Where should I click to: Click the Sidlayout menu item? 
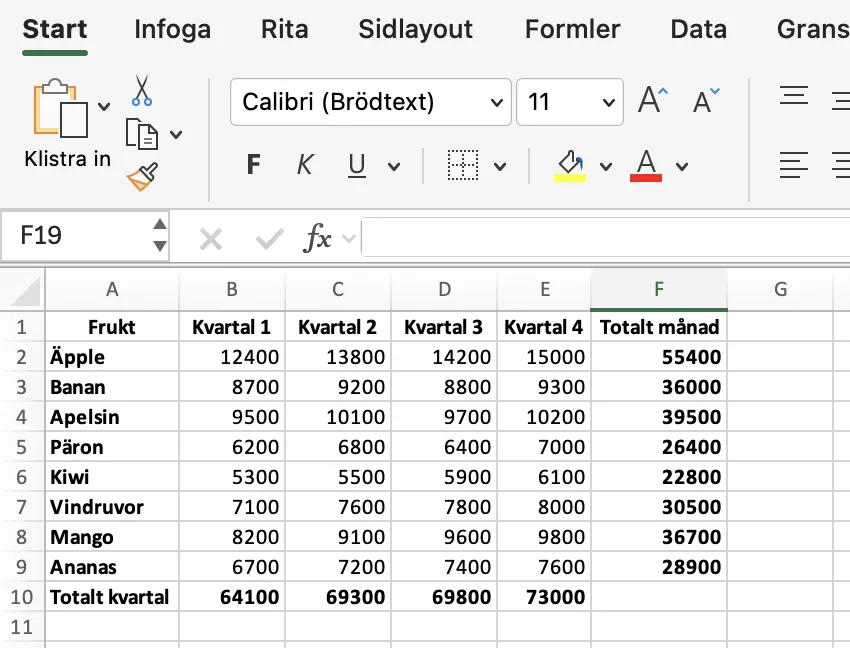pyautogui.click(x=415, y=29)
